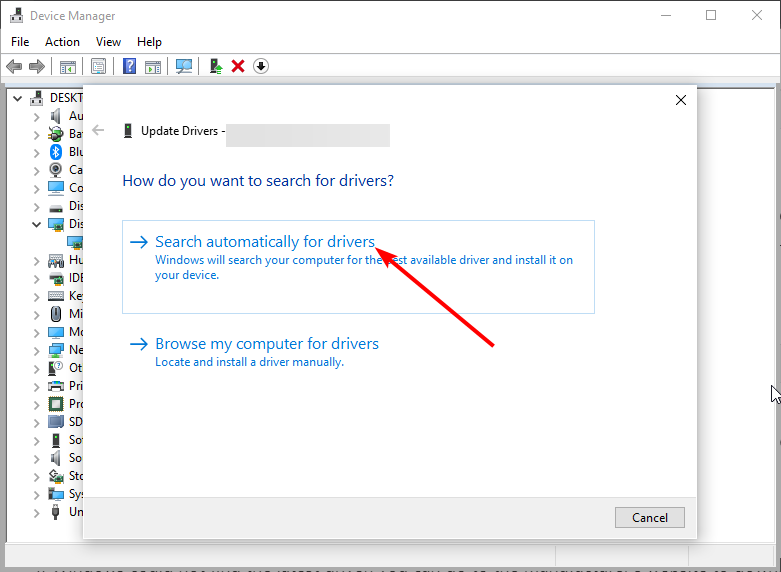Viewport: 781px width, 572px height.
Task: Select the display adapter child device icon
Action: [75, 242]
